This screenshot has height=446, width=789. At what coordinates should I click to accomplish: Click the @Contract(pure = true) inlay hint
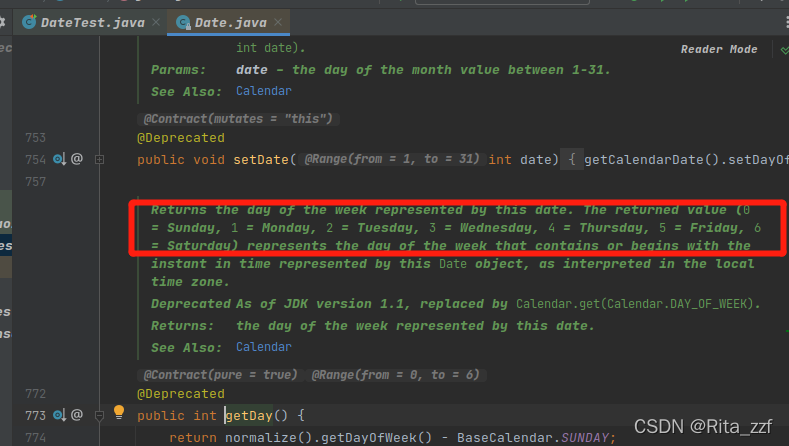click(x=220, y=375)
